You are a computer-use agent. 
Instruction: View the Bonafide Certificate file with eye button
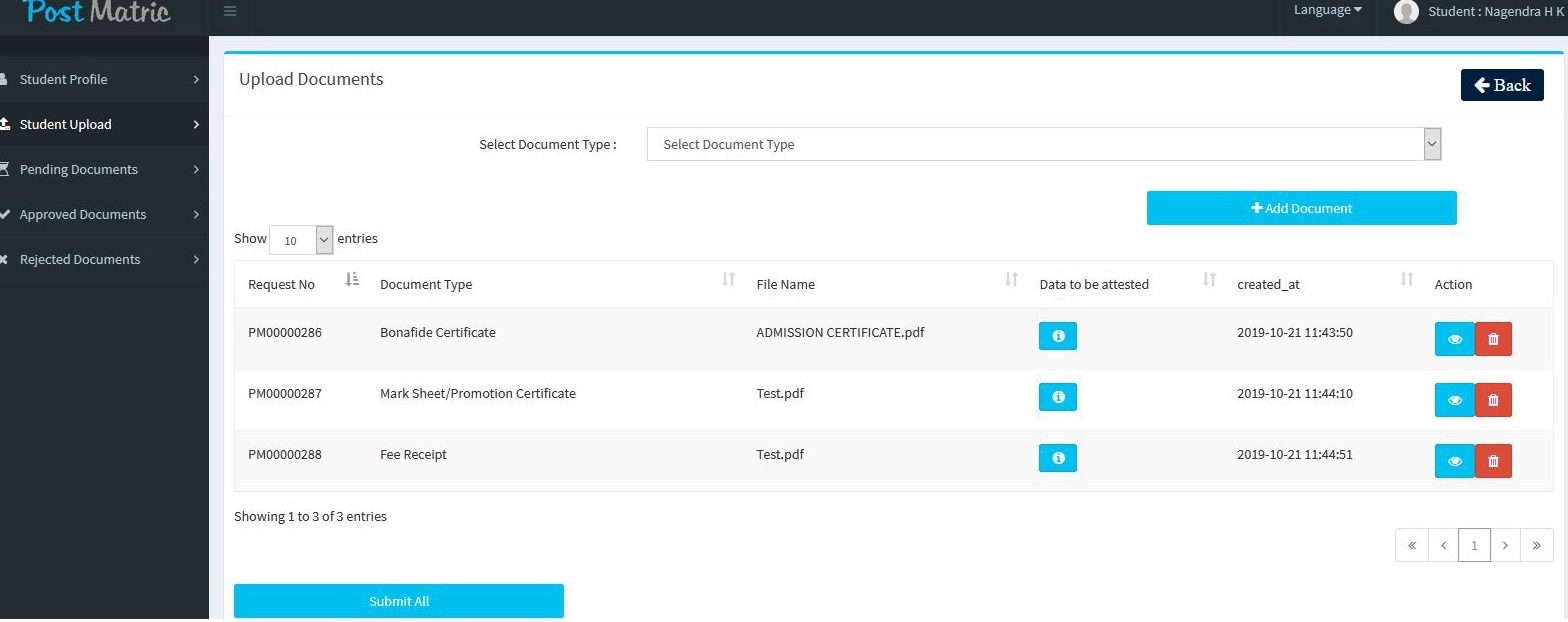click(1455, 339)
